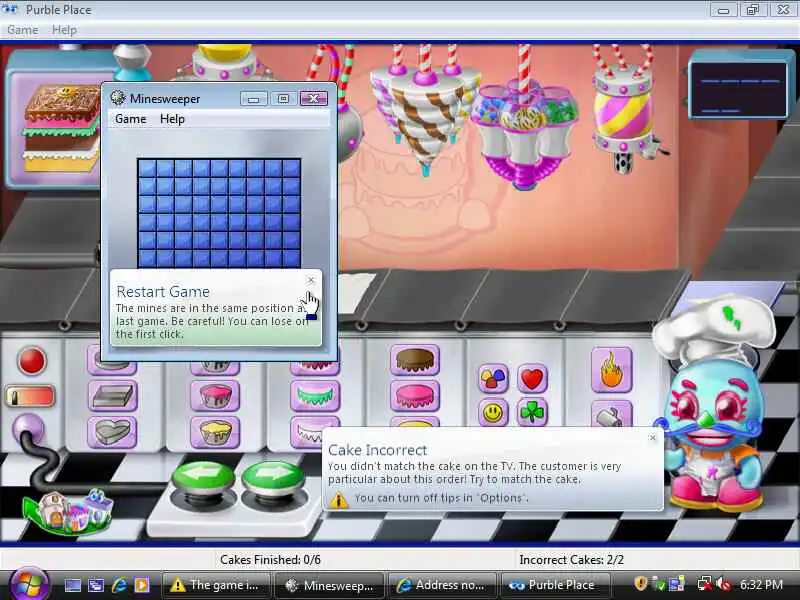Image resolution: width=800 pixels, height=600 pixels.
Task: Add the red heart decoration
Action: point(532,378)
